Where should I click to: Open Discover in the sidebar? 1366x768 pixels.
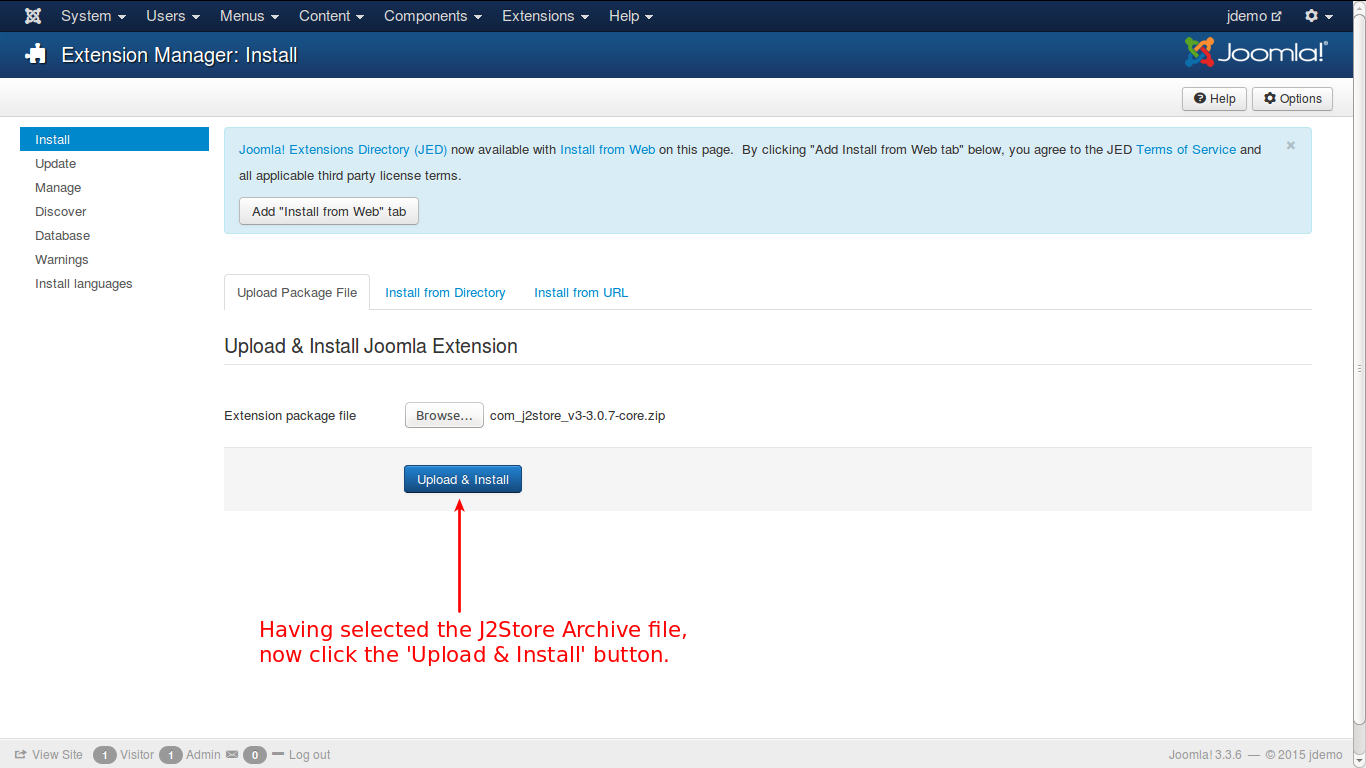click(x=61, y=212)
